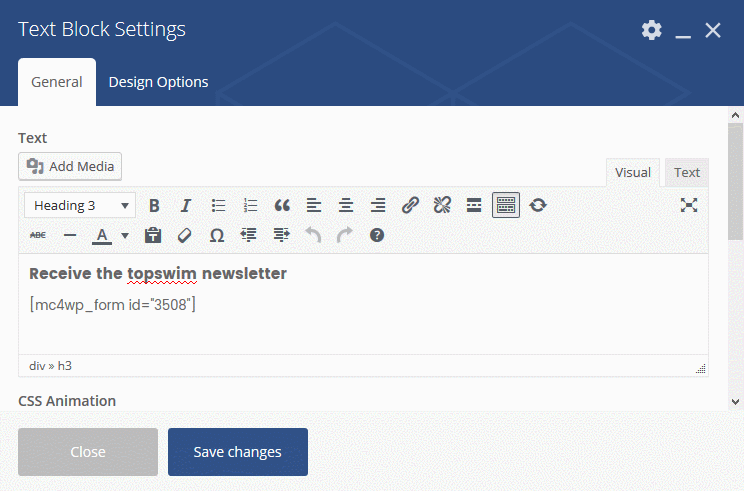Screen dimensions: 744x491
Task: Enable fullscreen editor mode
Action: pyautogui.click(x=689, y=205)
